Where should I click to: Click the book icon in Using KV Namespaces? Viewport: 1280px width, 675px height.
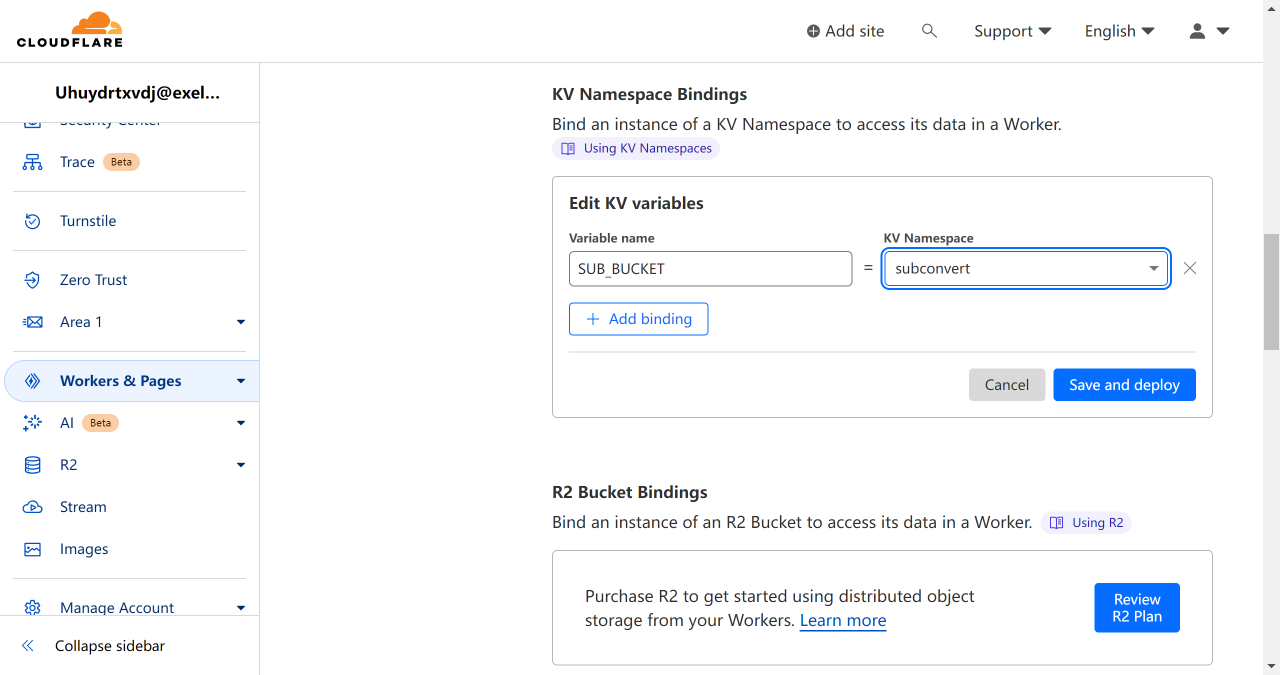(568, 148)
